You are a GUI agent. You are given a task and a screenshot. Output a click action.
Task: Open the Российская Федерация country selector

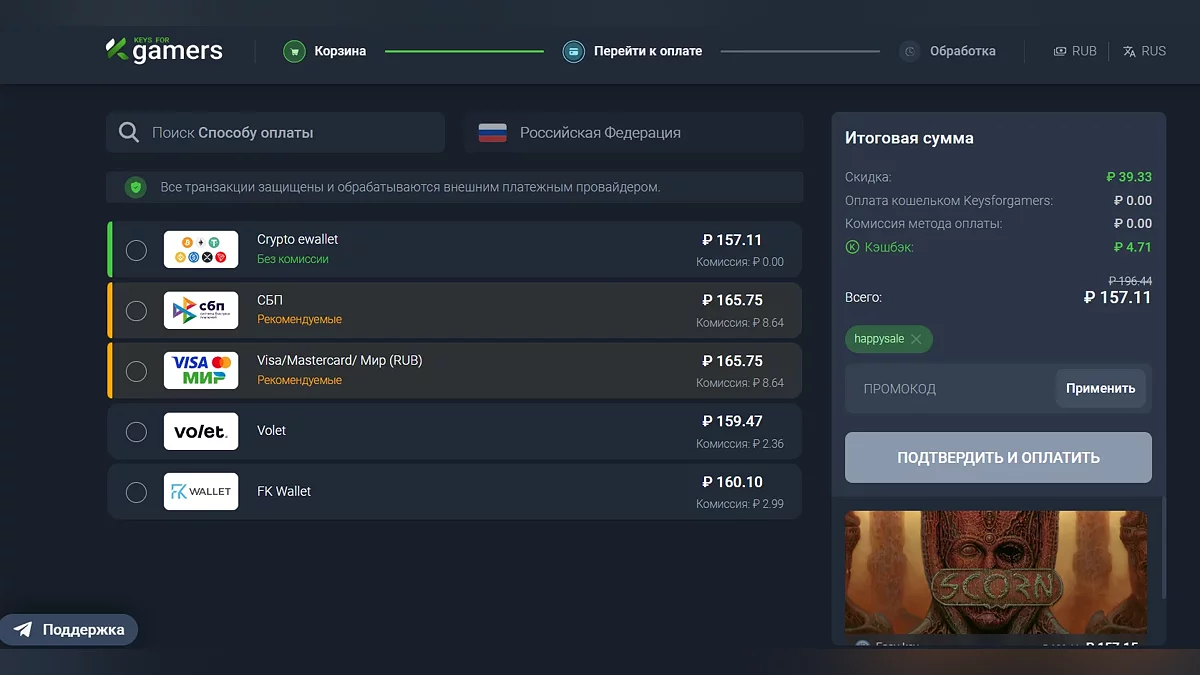coord(633,132)
